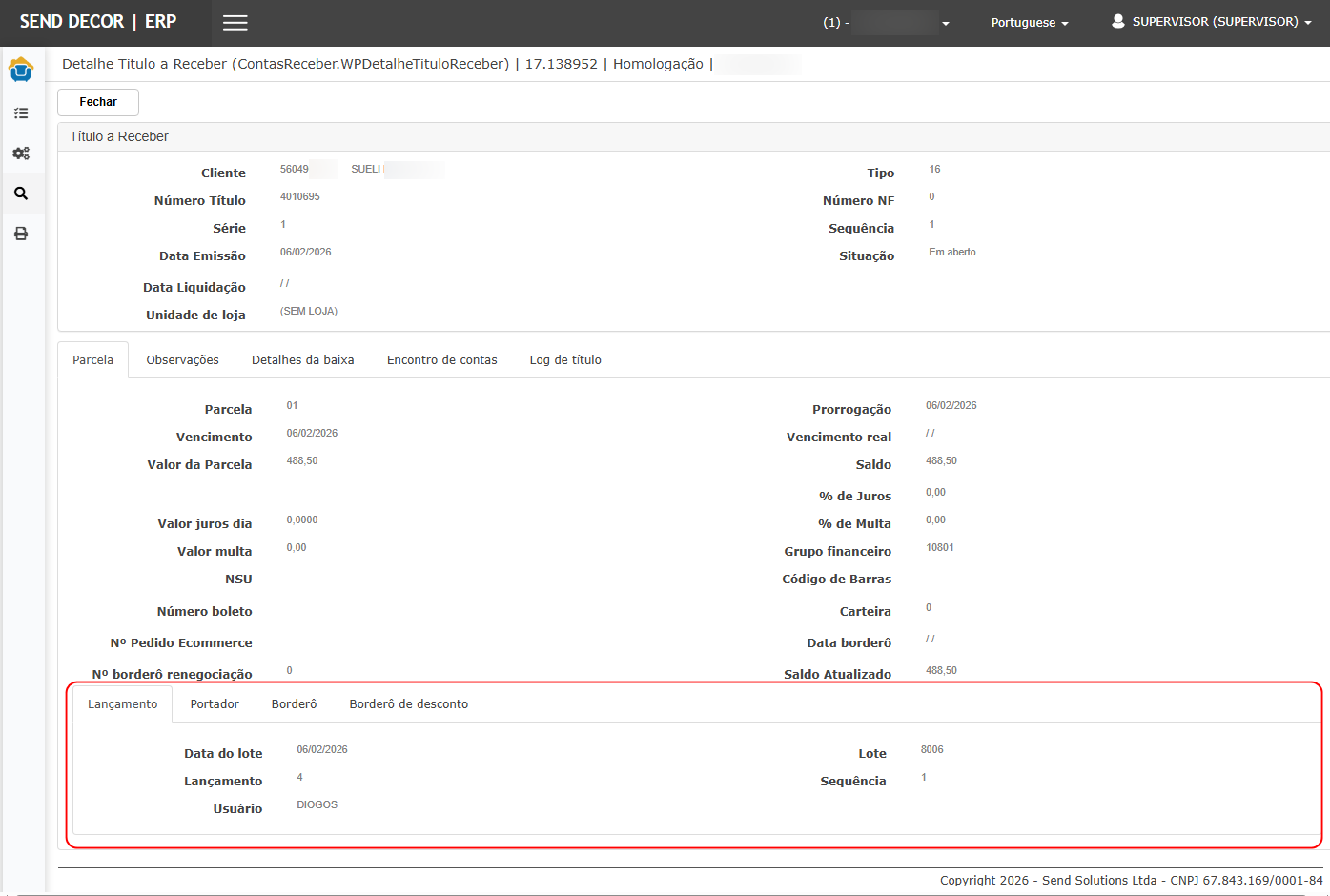Click Parcela number value 01
Screen dimensions: 1330x896
pos(293,406)
